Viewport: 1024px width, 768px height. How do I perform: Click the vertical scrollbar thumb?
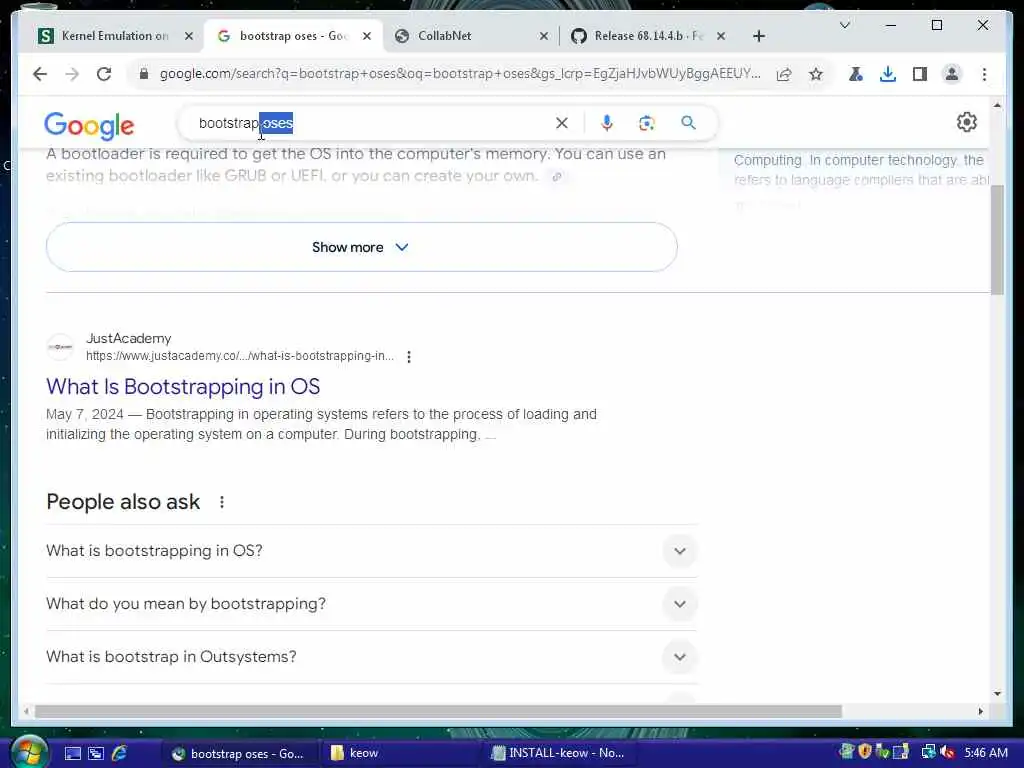[x=997, y=240]
